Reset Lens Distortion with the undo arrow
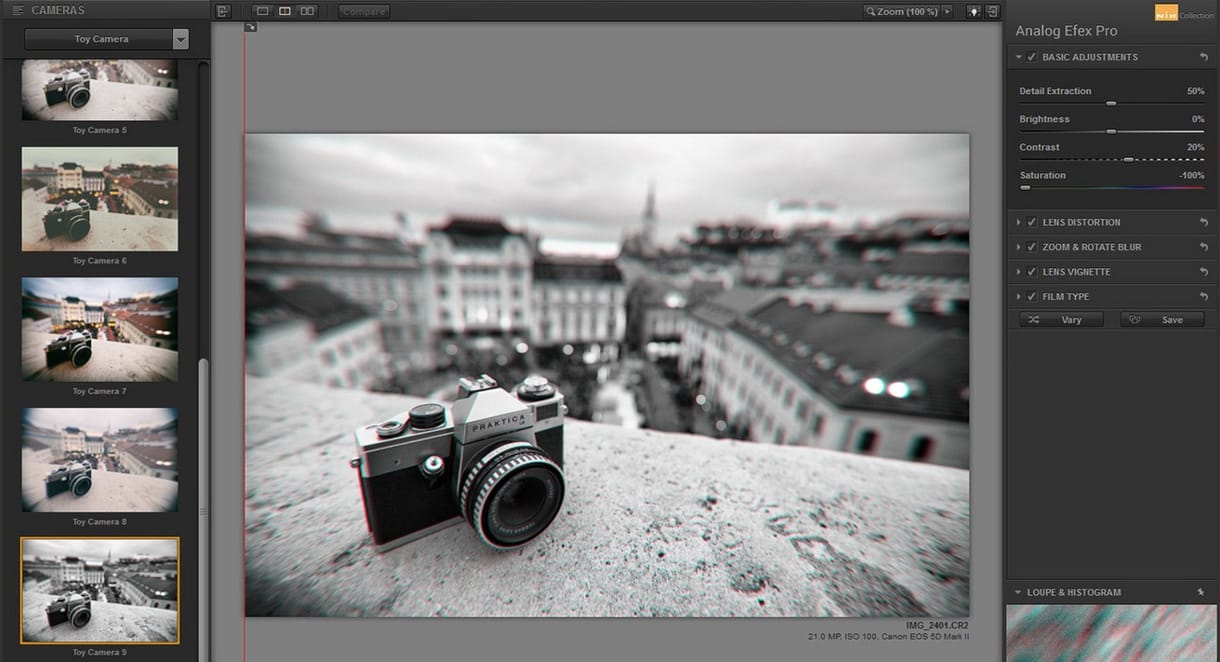Viewport: 1220px width, 662px height. click(1204, 222)
